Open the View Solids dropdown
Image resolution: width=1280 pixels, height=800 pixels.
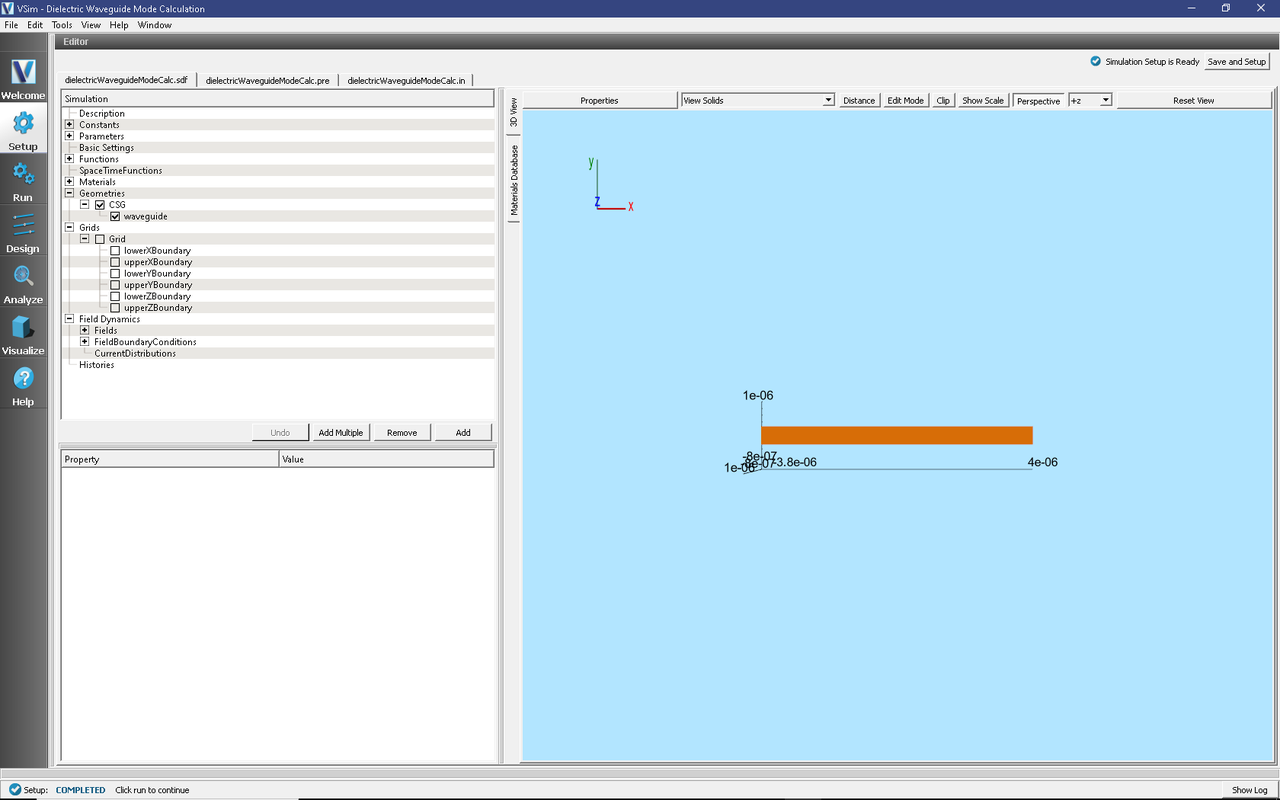[757, 100]
